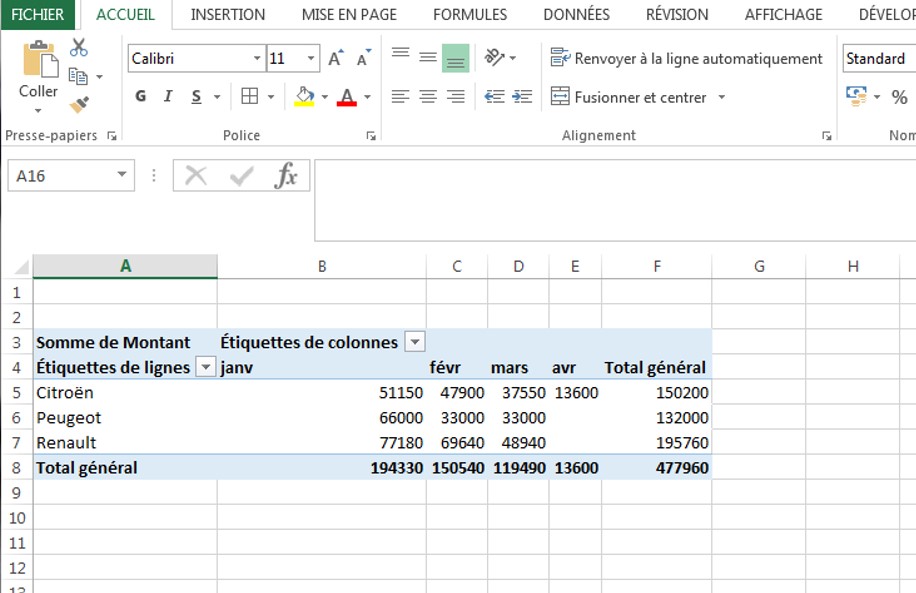
Task: Apply yellow fill color bucket
Action: pos(304,96)
